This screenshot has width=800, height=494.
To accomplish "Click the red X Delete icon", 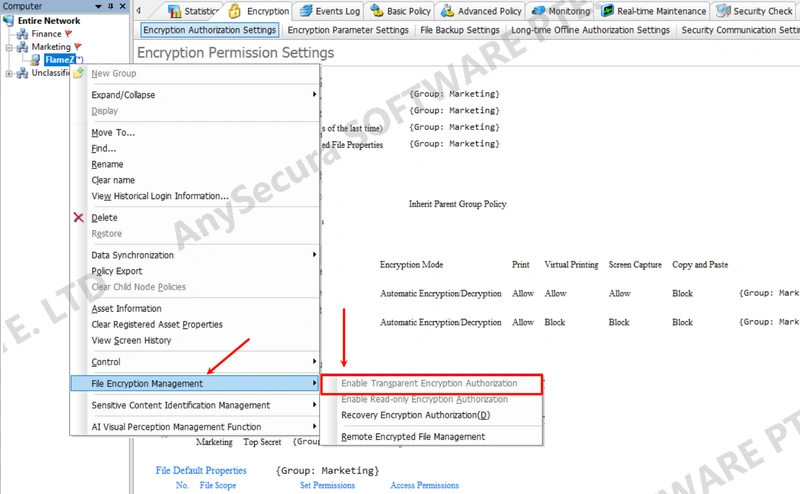I will pyautogui.click(x=78, y=217).
